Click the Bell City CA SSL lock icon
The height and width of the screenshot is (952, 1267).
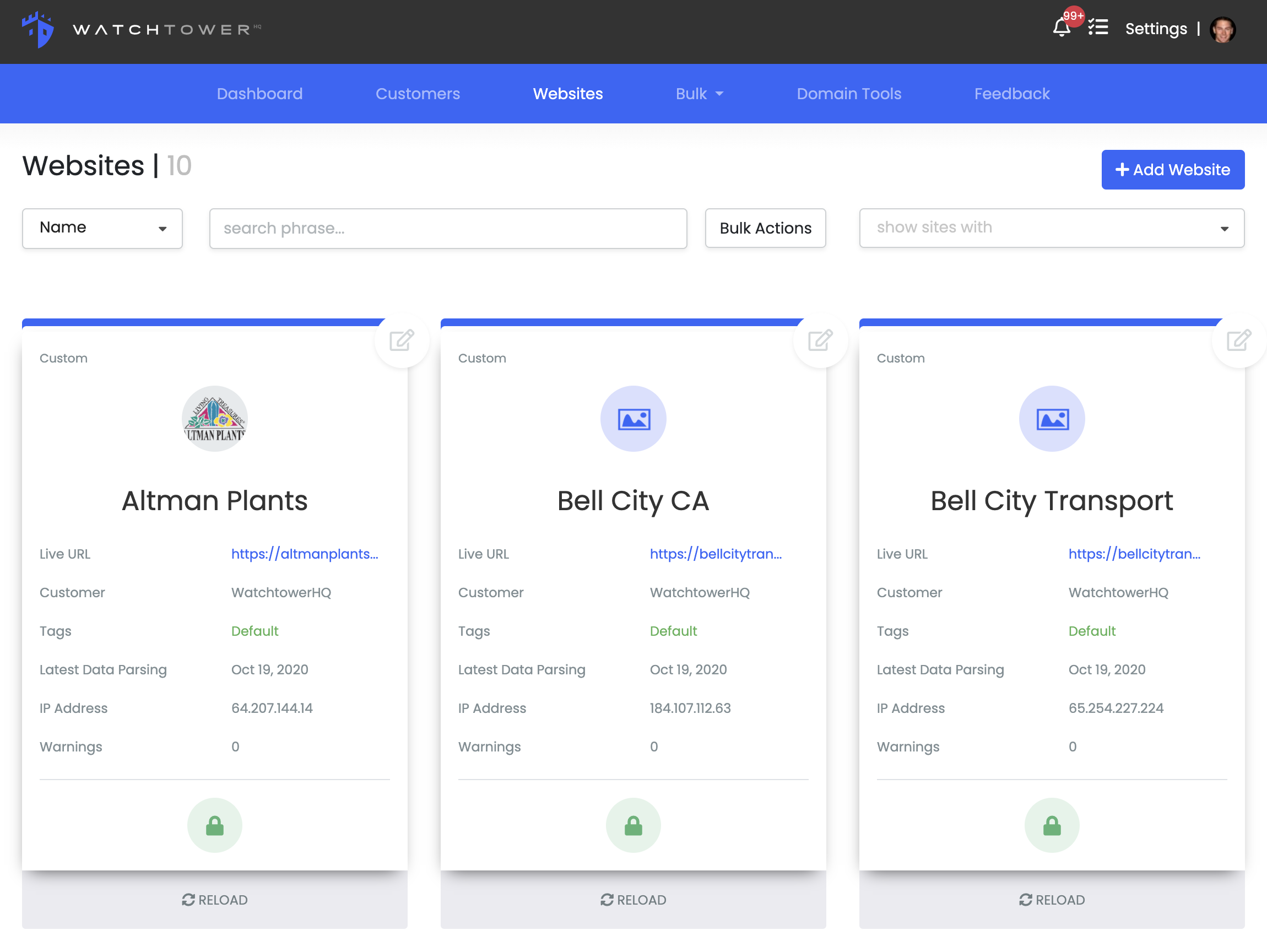(633, 825)
